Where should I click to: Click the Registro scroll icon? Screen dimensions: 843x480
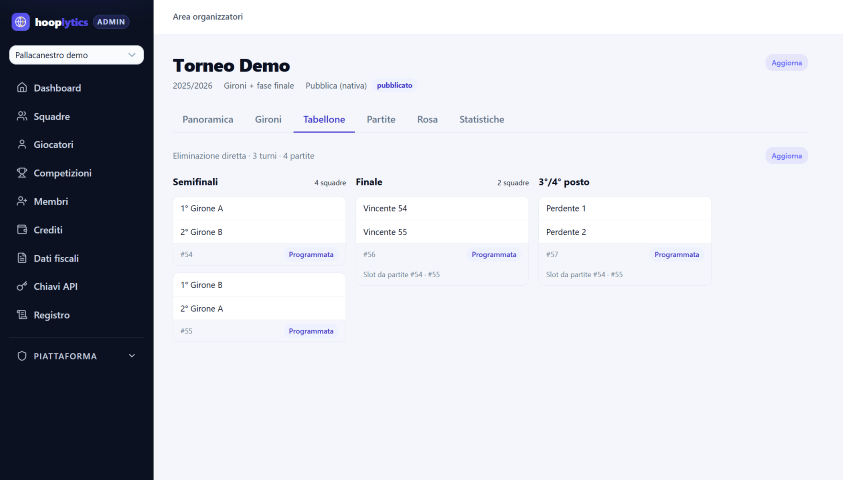pyautogui.click(x=22, y=315)
